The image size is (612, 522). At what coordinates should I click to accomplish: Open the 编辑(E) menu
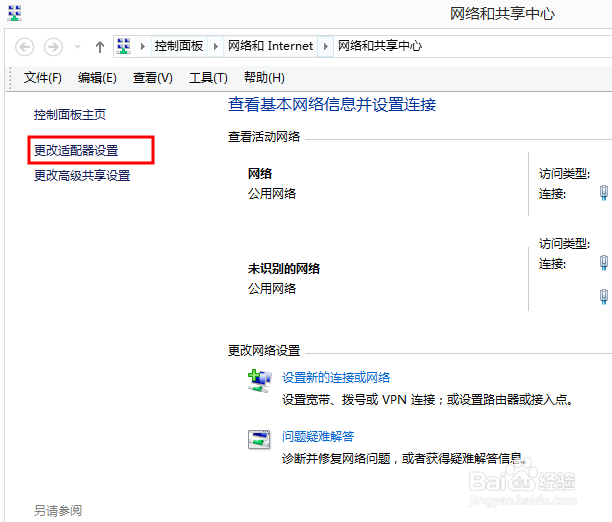click(97, 78)
